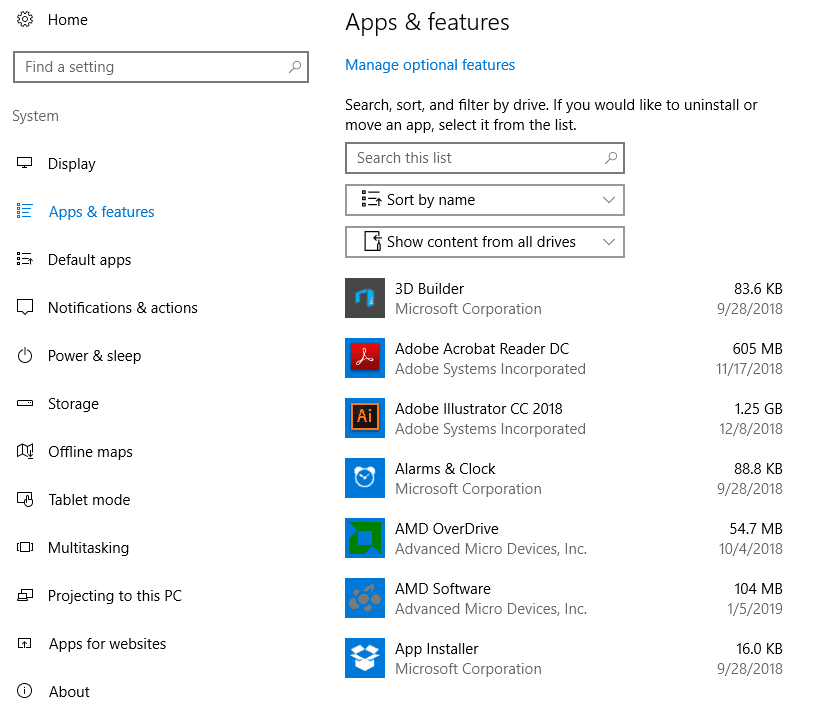Click the Power & sleep icon
Image resolution: width=828 pixels, height=721 pixels.
[x=25, y=355]
